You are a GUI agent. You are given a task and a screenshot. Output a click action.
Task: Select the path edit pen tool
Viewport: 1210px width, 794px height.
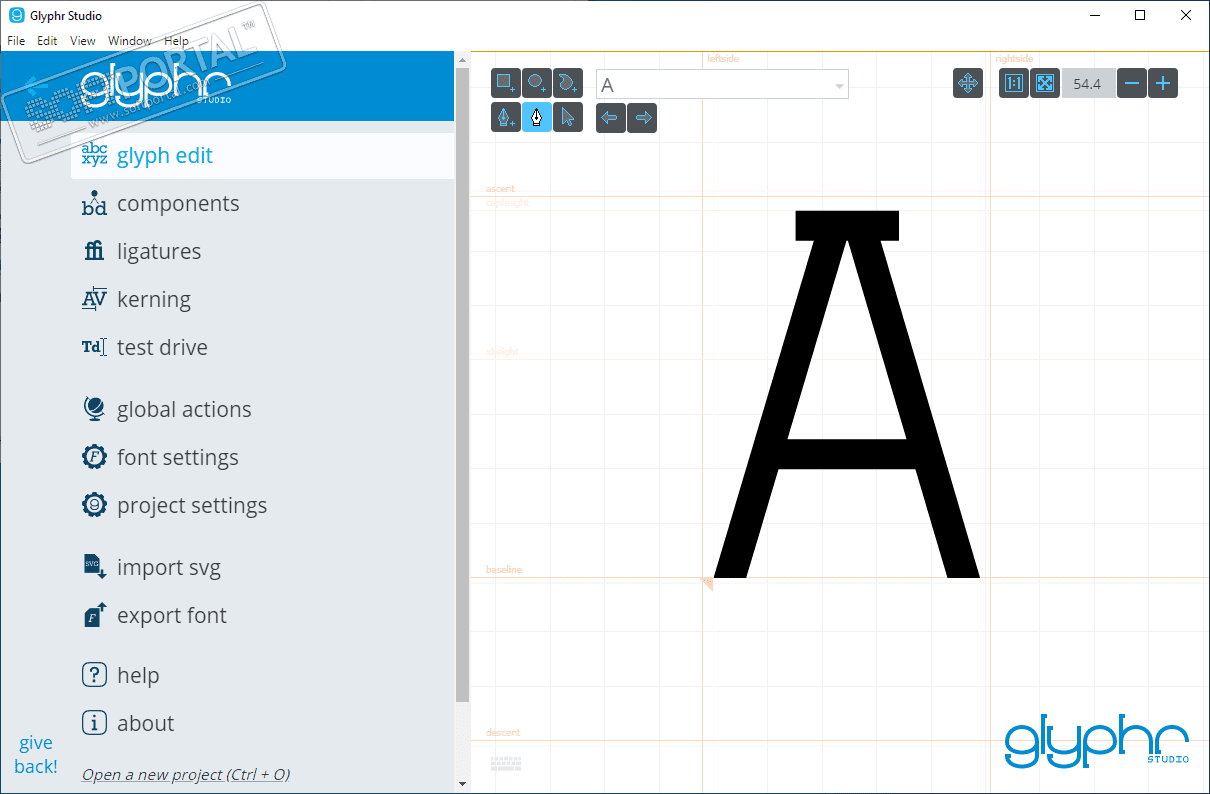click(x=537, y=117)
